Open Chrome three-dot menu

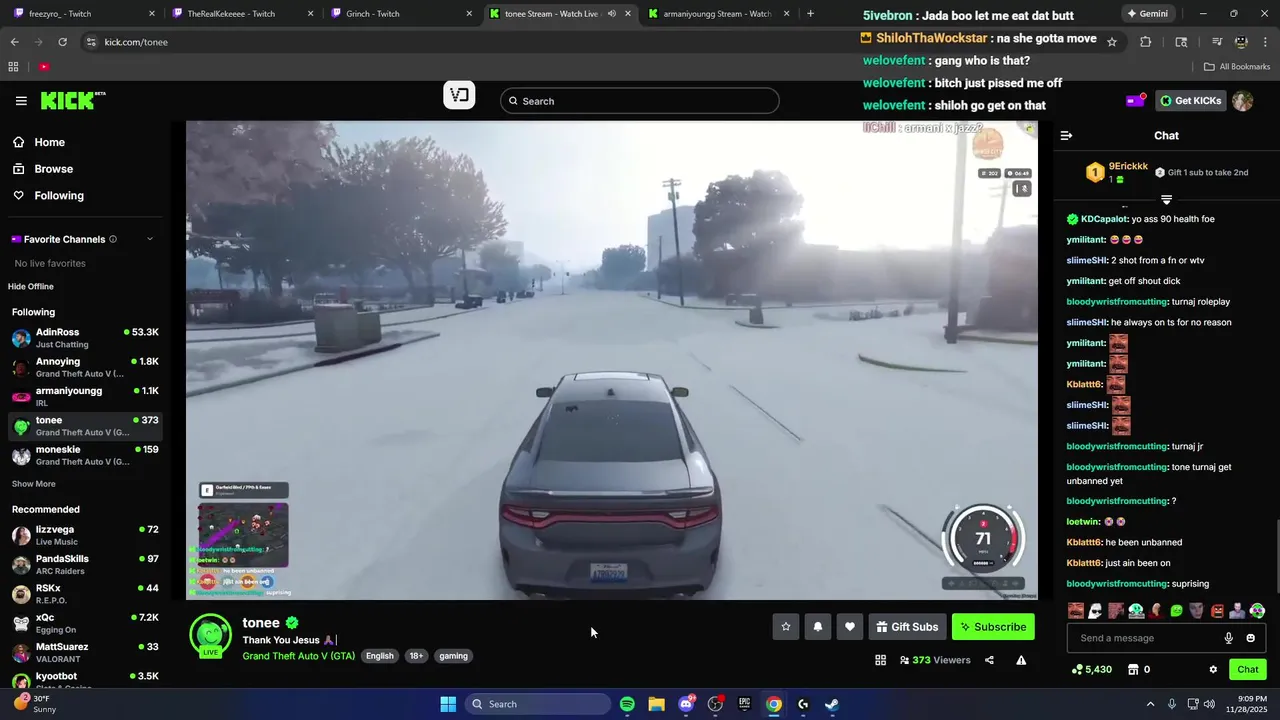(x=1265, y=42)
